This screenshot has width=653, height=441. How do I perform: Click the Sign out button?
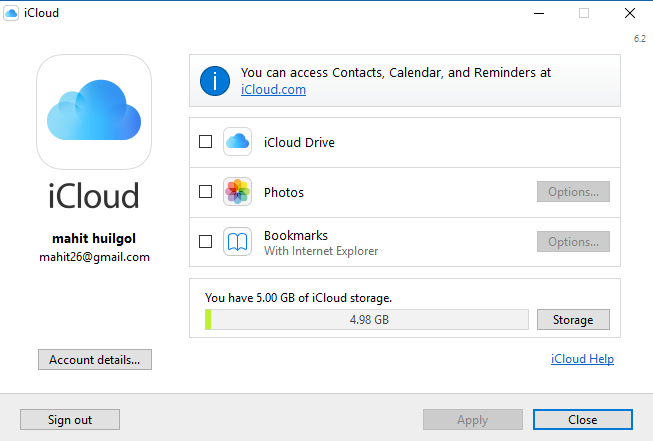click(x=69, y=420)
